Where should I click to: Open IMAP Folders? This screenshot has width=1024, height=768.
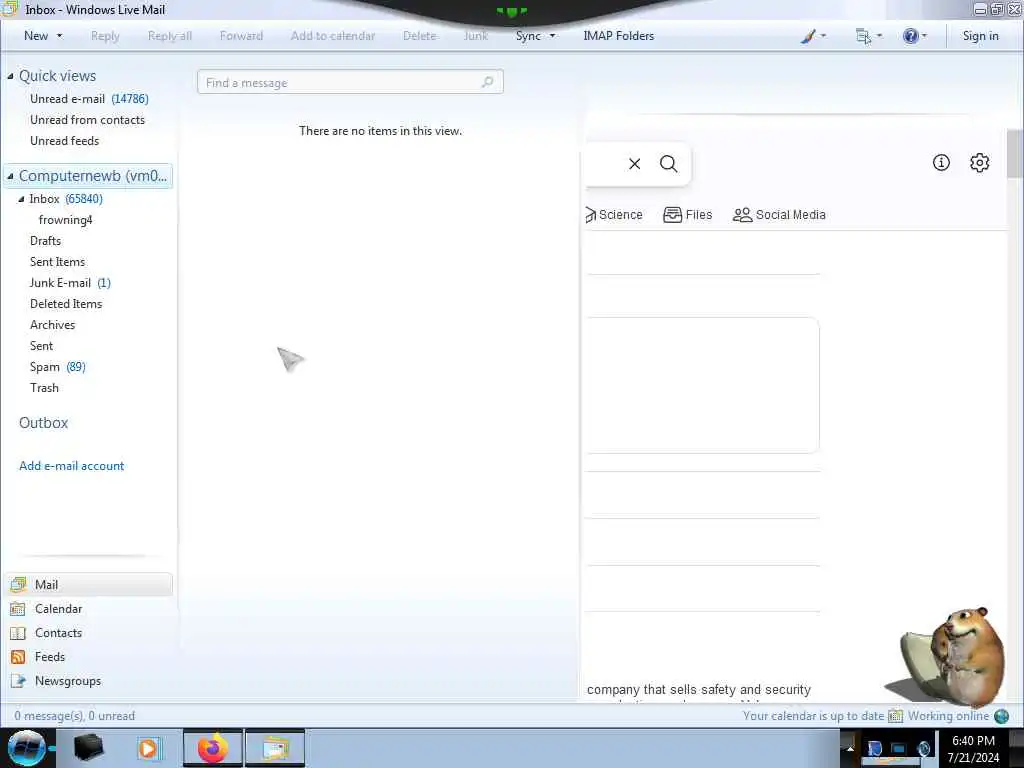tap(618, 36)
